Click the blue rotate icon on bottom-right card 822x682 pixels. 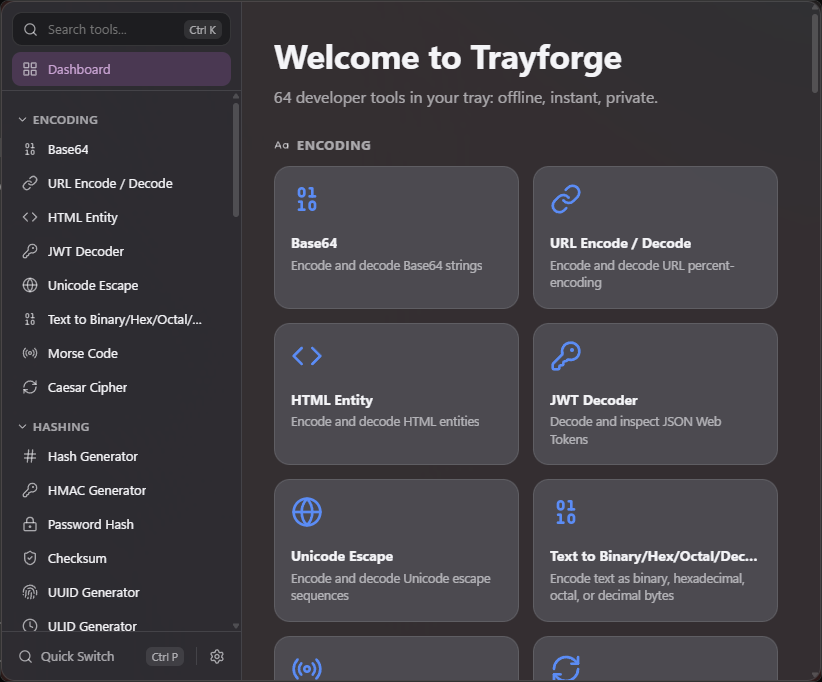(566, 668)
